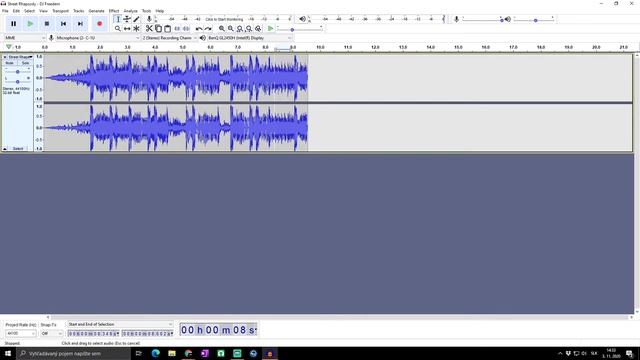Screen dimensions: 640x360
Task: Start recording with the red Record button
Action: (99, 24)
